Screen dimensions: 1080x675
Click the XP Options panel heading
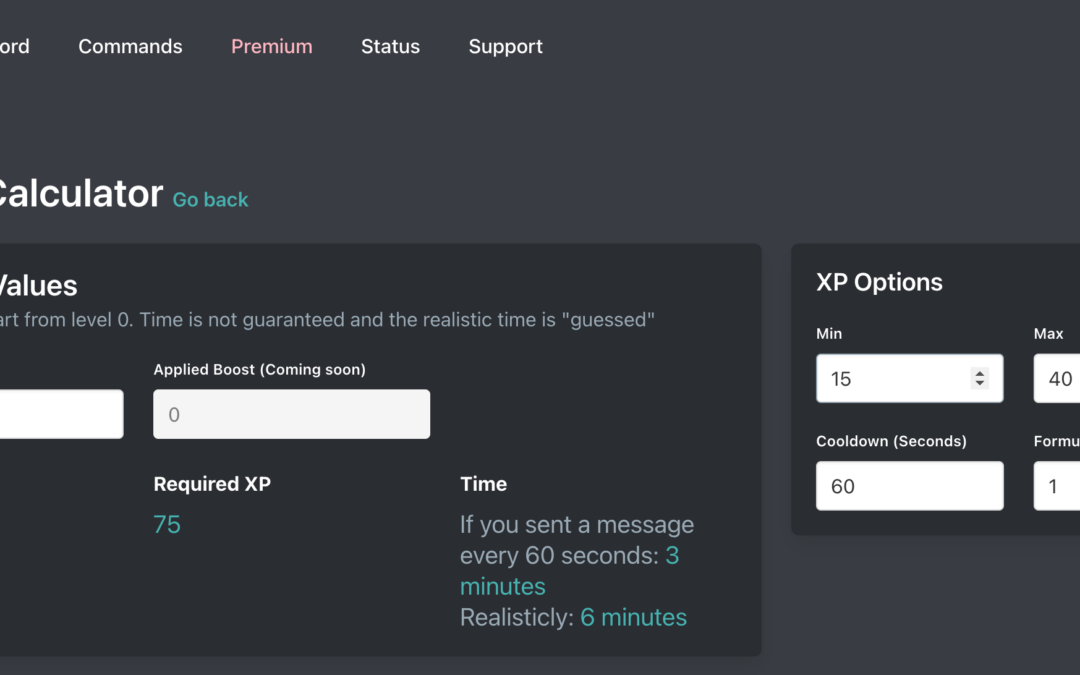pyautogui.click(x=879, y=282)
